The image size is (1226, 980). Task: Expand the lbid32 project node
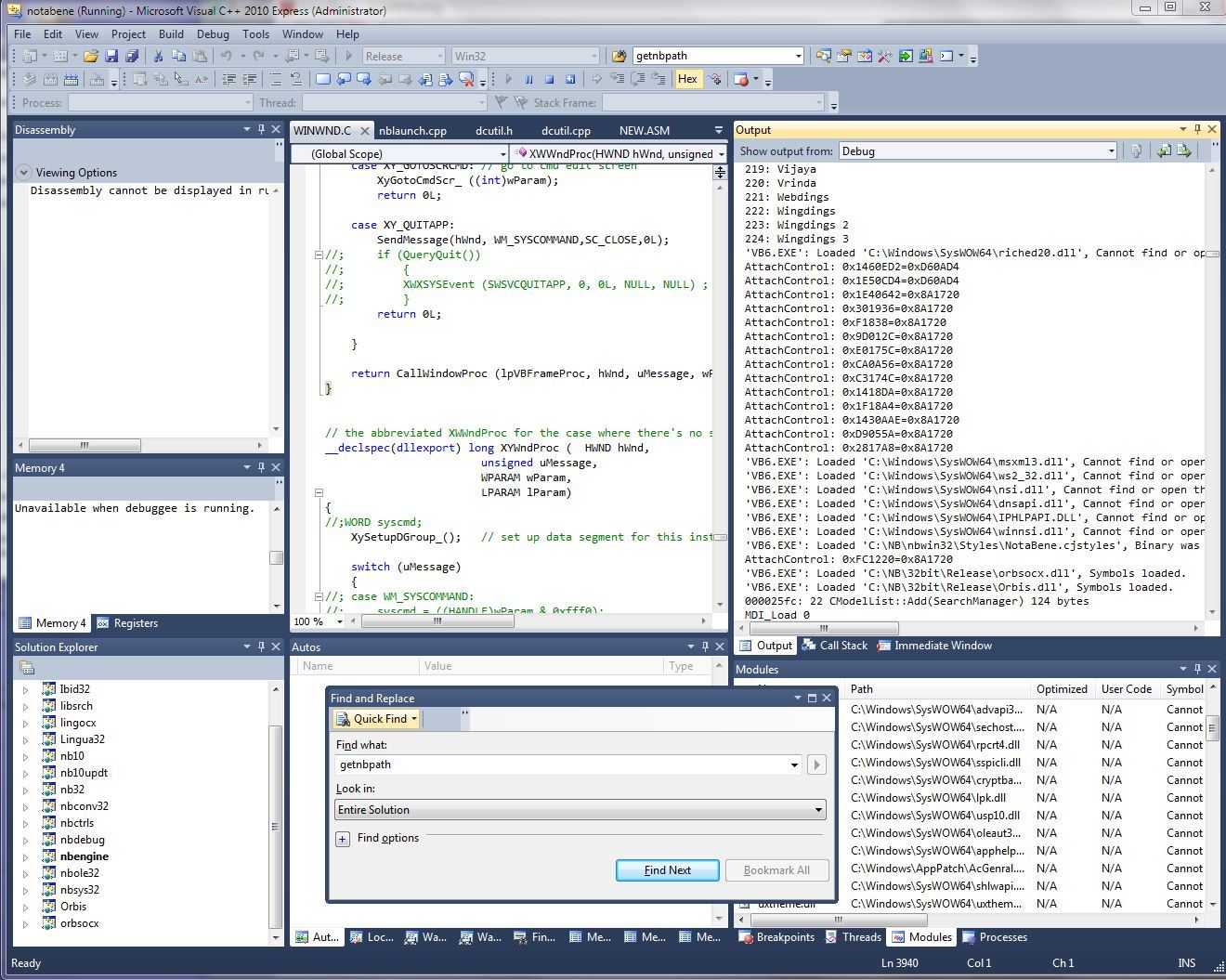coord(25,689)
